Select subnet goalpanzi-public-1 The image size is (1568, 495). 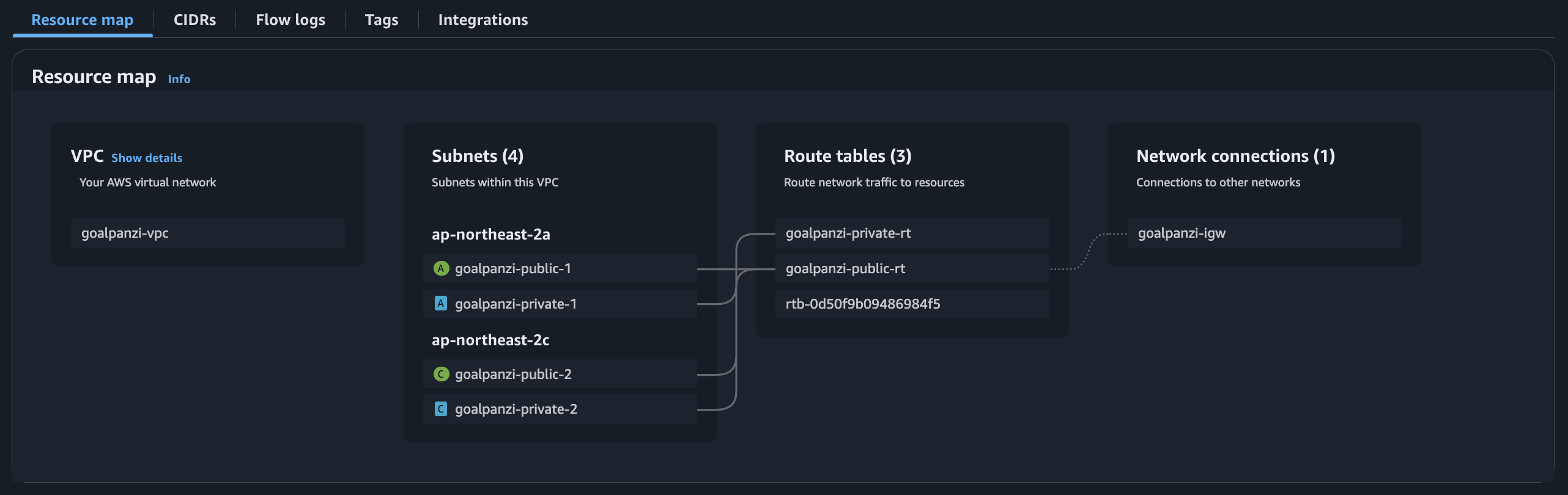[x=560, y=268]
